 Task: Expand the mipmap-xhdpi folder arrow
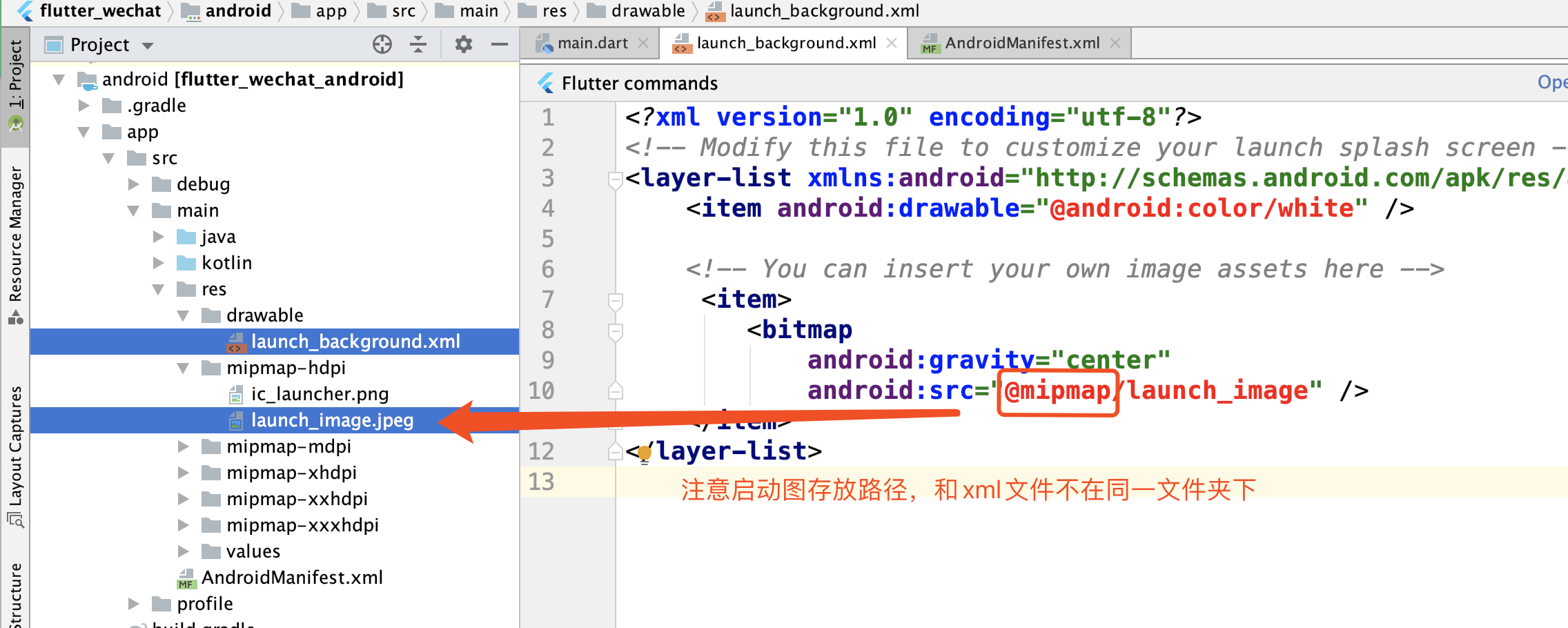[183, 473]
